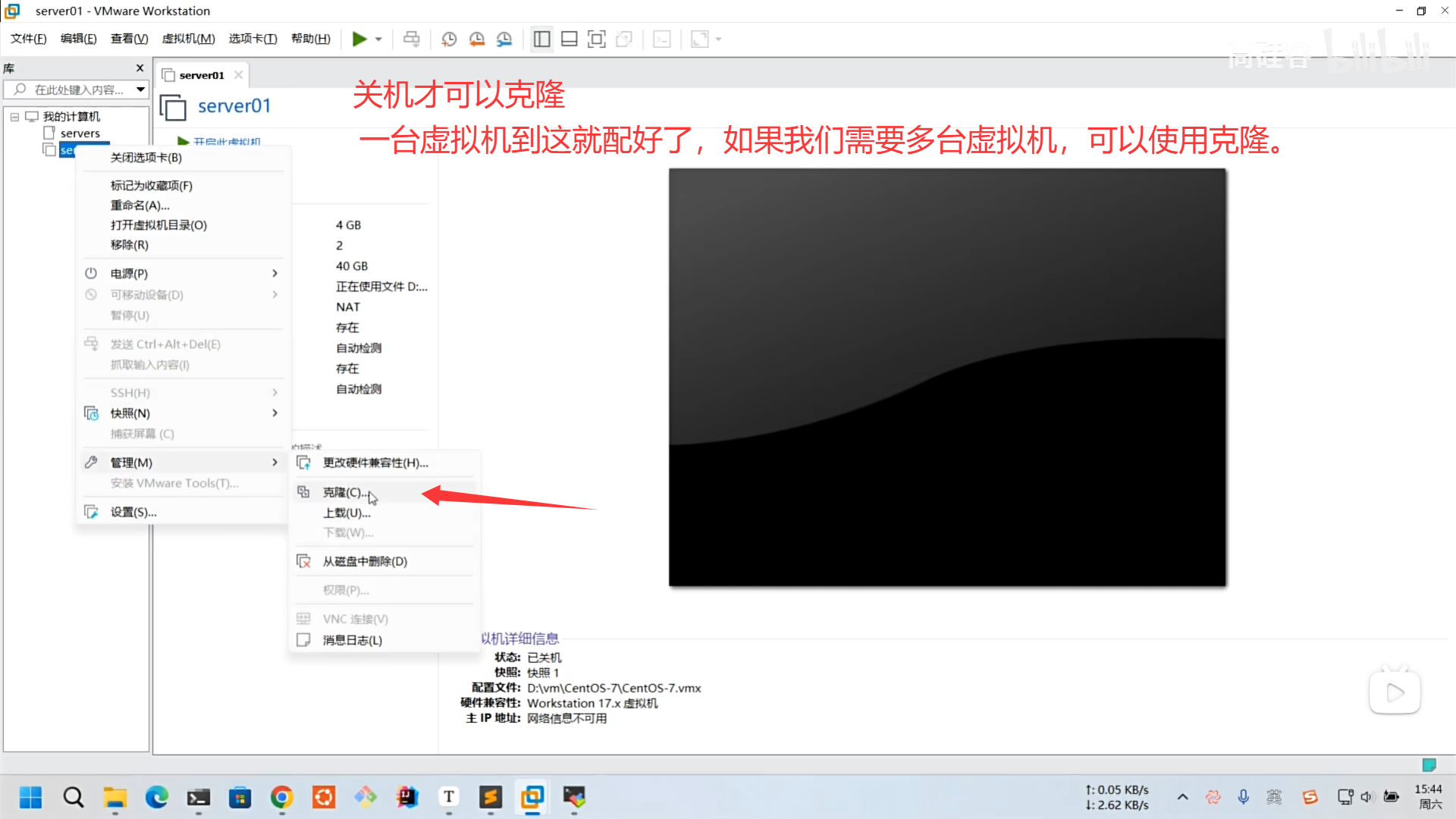Open the 虚拟机(M) menu
The height and width of the screenshot is (819, 1456).
coord(188,39)
